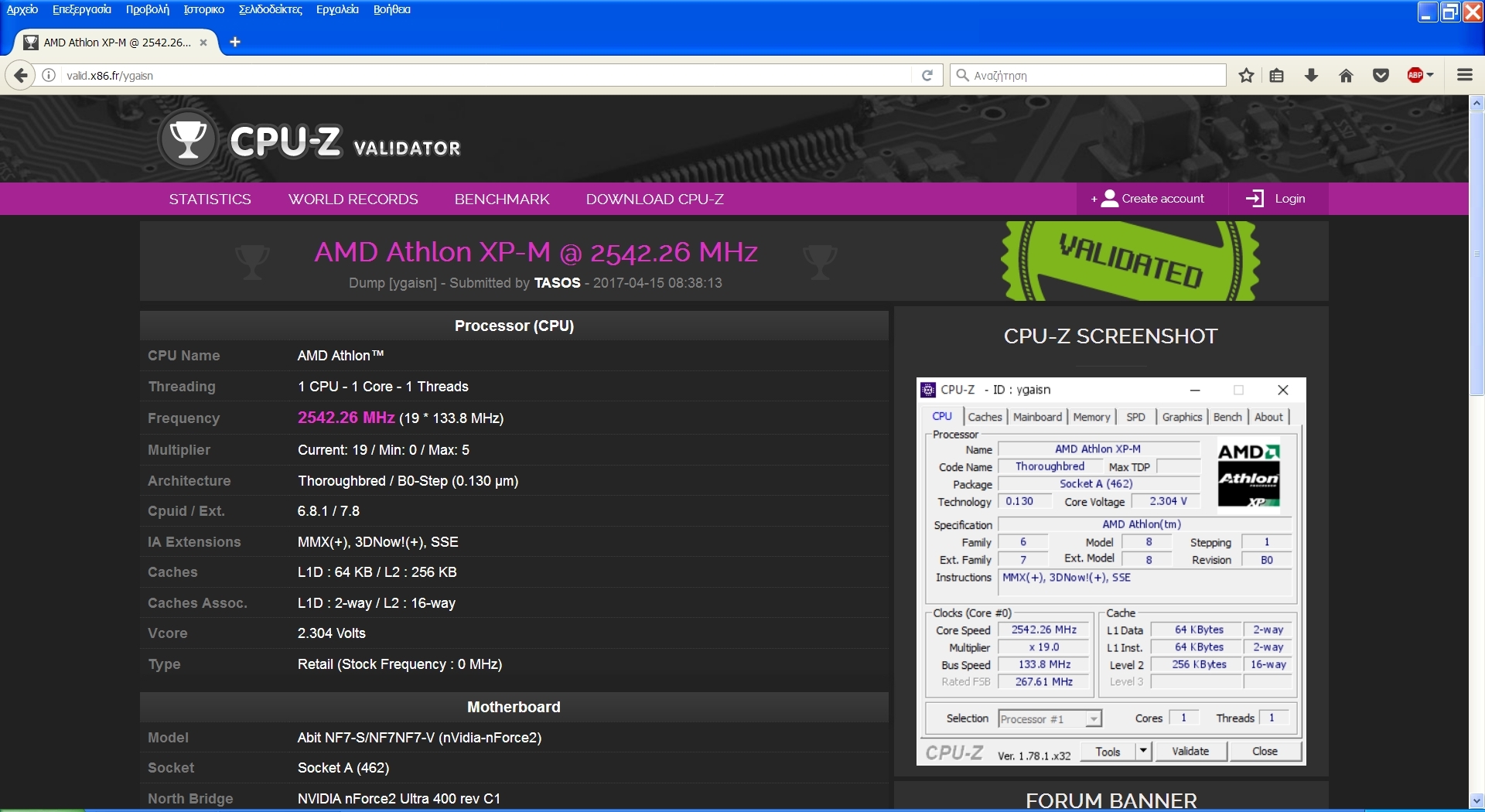Viewport: 1485px width, 812px height.
Task: Click the 2542.26 MHz frequency value
Action: click(x=346, y=418)
